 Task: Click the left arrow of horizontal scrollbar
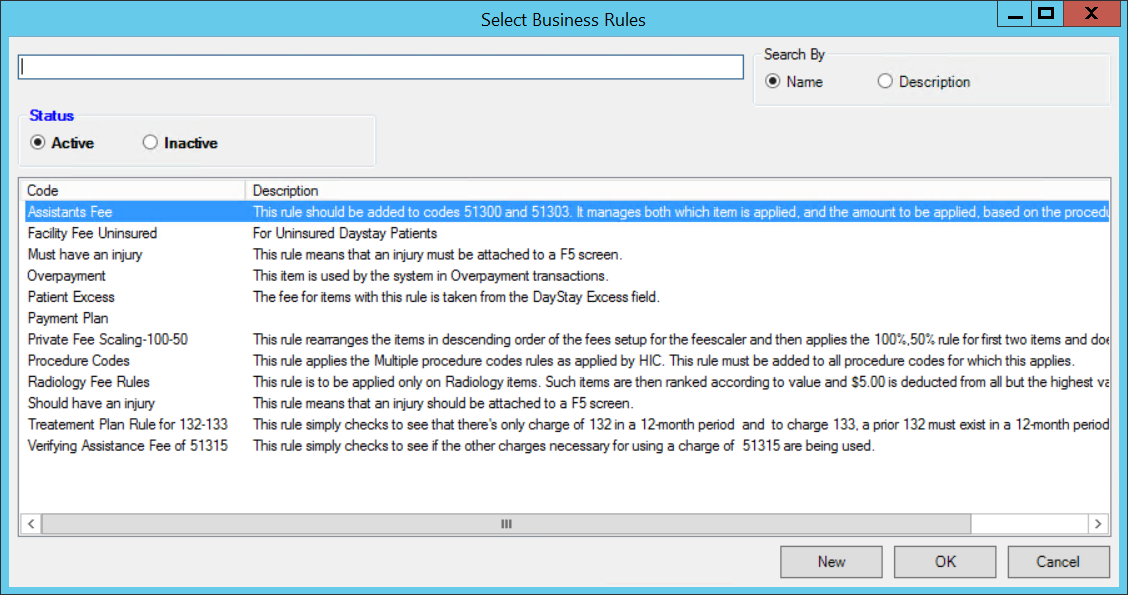coord(31,524)
